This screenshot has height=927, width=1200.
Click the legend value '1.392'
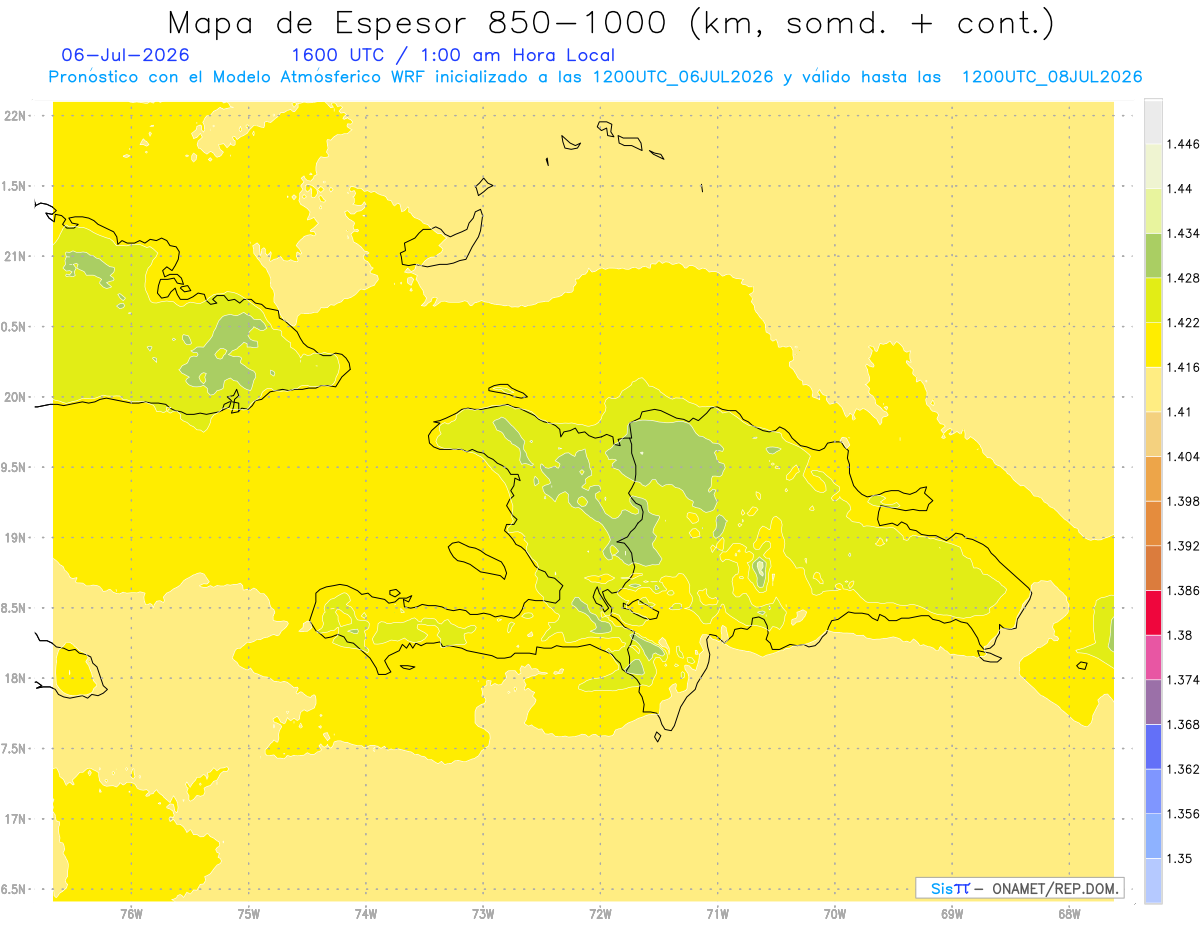click(1183, 546)
